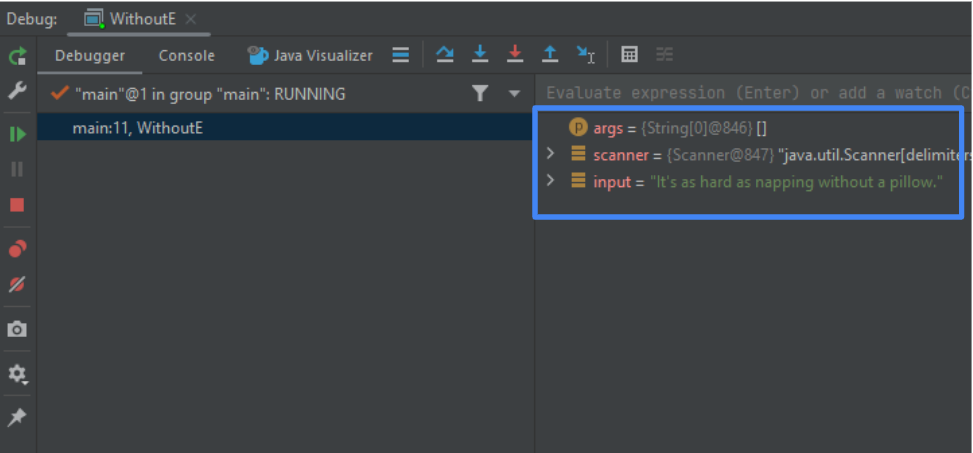Click the Debug tool window label
Image resolution: width=973 pixels, height=453 pixels.
pos(32,19)
